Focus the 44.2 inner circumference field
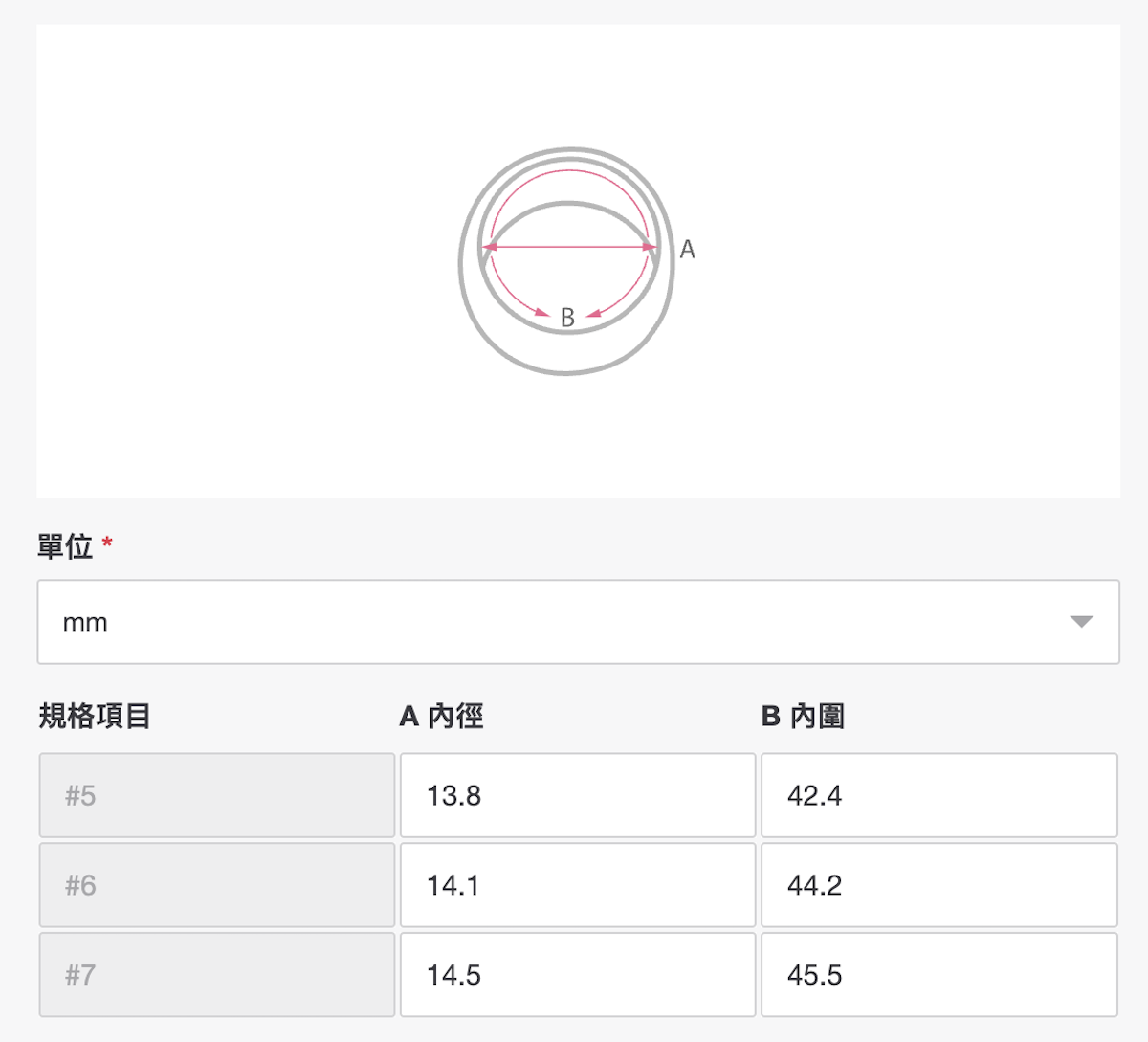This screenshot has width=1148, height=1042. pyautogui.click(x=938, y=885)
